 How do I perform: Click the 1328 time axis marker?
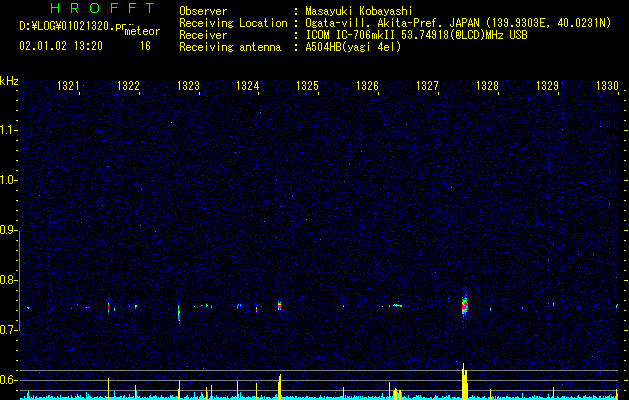click(487, 85)
